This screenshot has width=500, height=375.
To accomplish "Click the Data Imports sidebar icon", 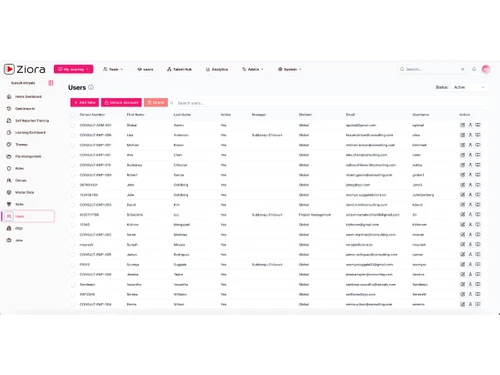I will click(9, 109).
